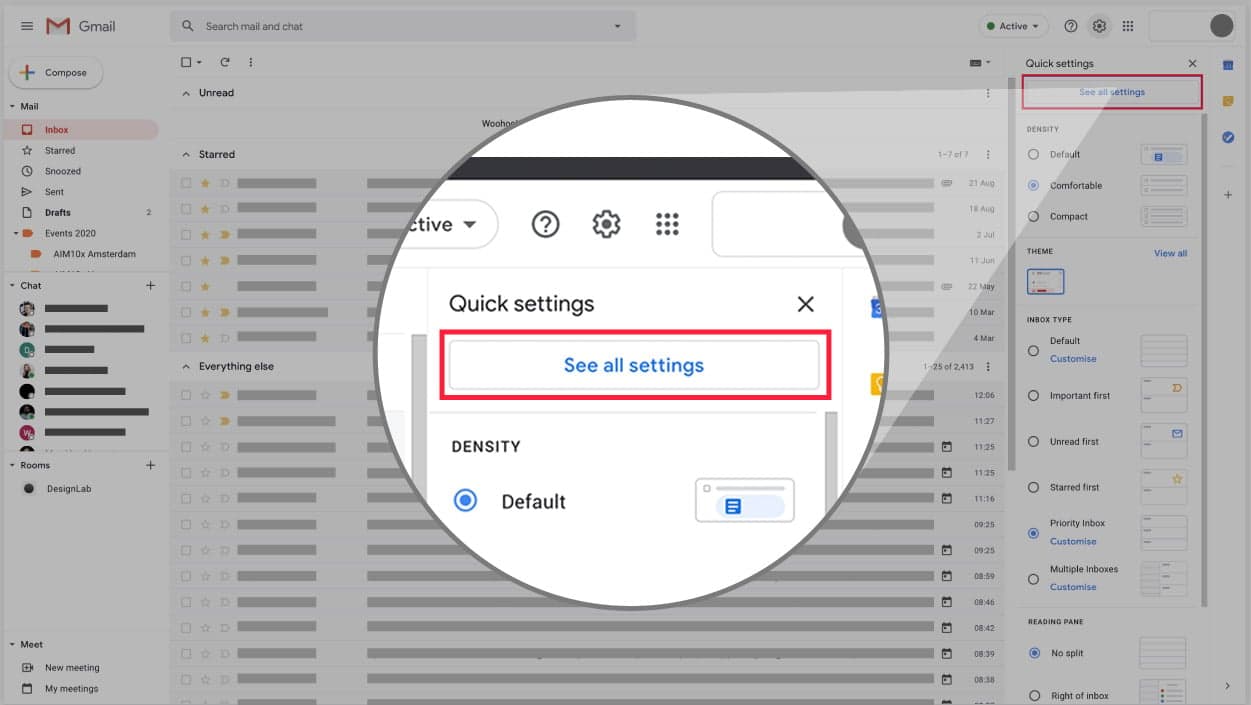Viewport: 1251px width, 705px height.
Task: Expand the search options dropdown arrow
Action: pos(617,26)
